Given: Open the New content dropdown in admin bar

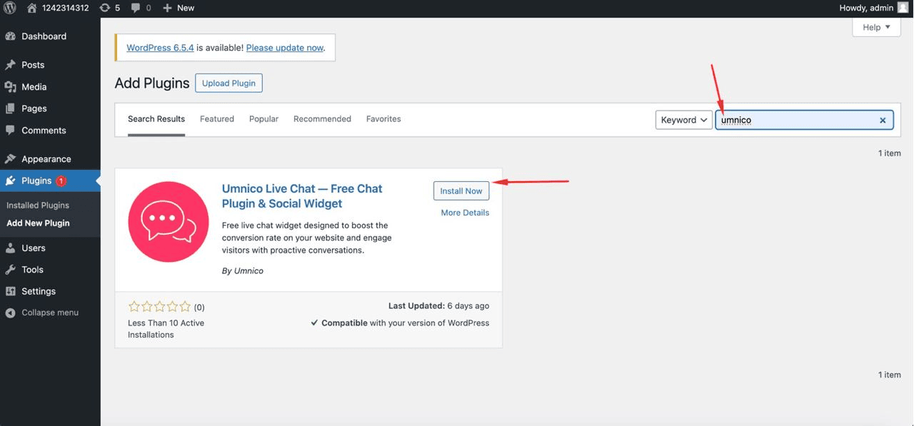Looking at the screenshot, I should tap(179, 8).
